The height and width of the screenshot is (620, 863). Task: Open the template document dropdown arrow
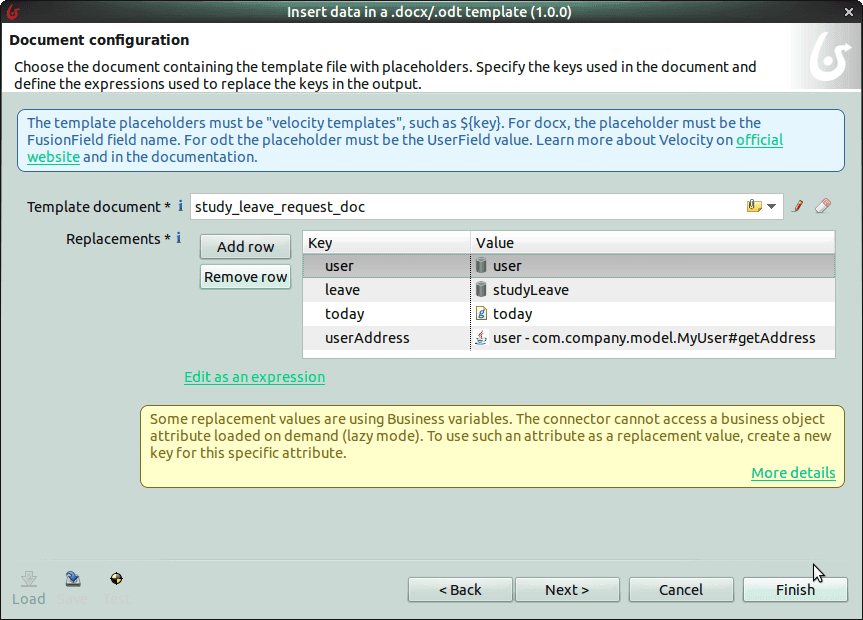pos(771,206)
